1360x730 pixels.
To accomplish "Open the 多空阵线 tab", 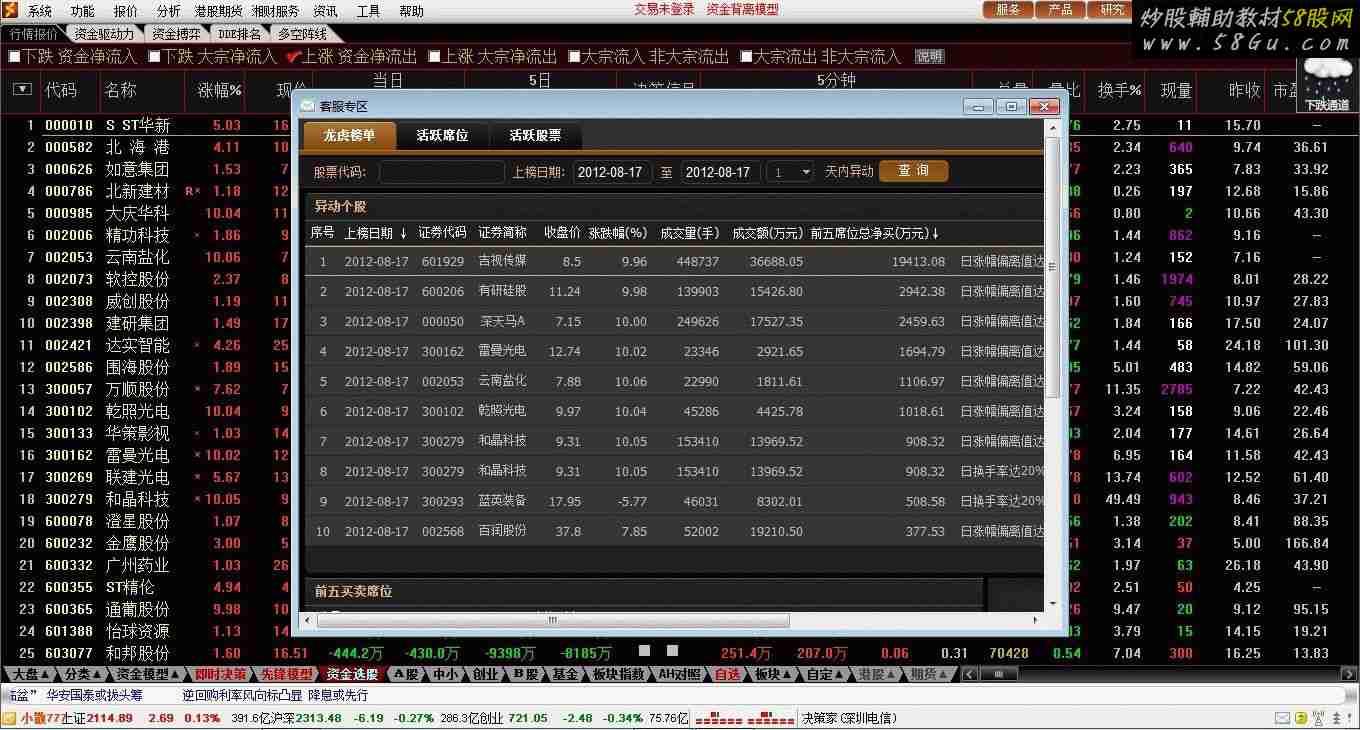I will coord(303,33).
